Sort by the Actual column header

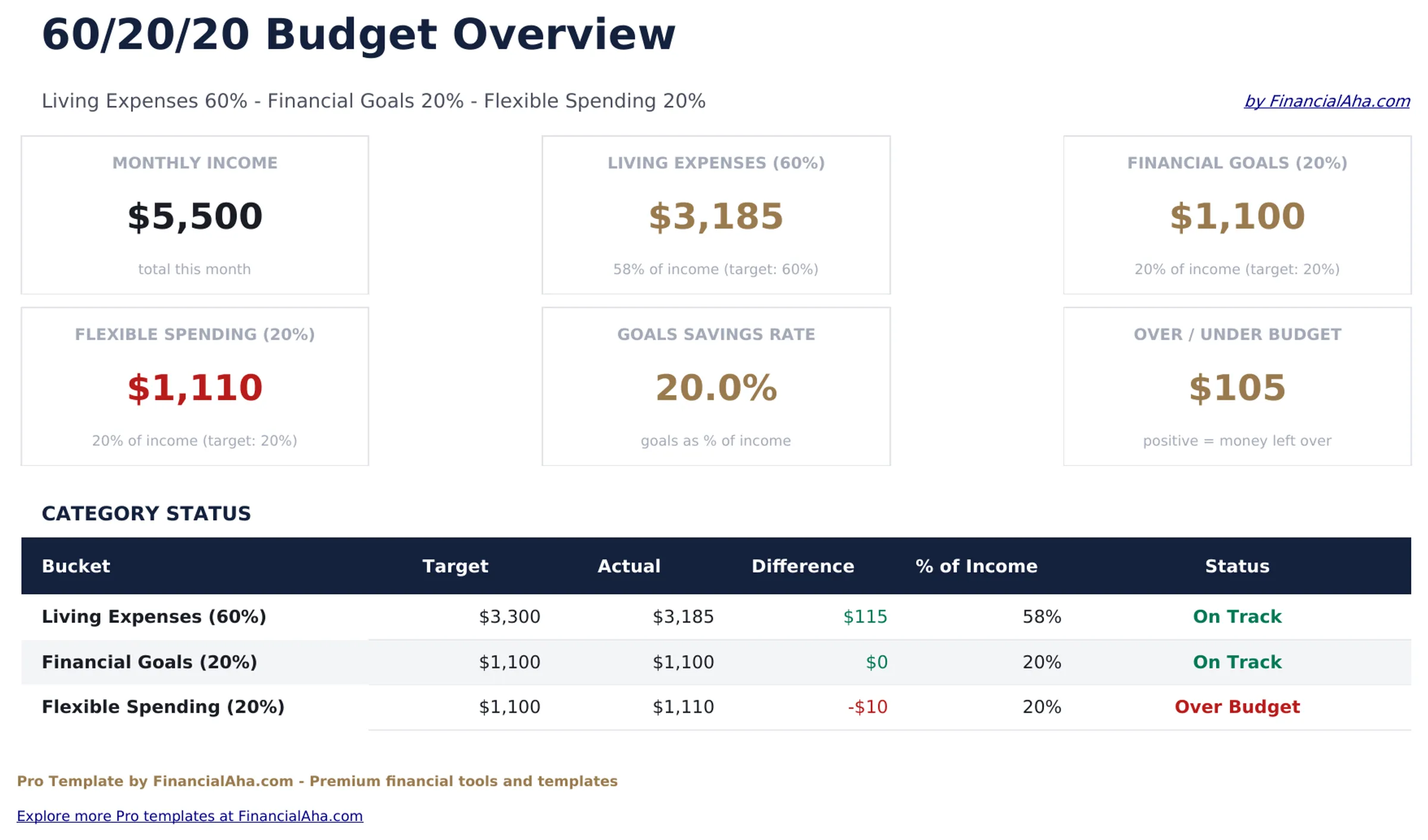(628, 566)
